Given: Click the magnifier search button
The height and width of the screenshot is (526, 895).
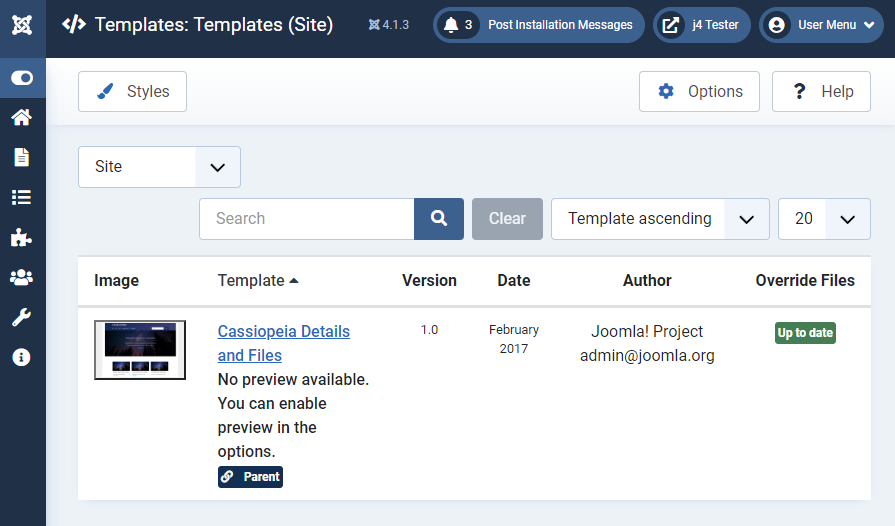Looking at the screenshot, I should [439, 219].
